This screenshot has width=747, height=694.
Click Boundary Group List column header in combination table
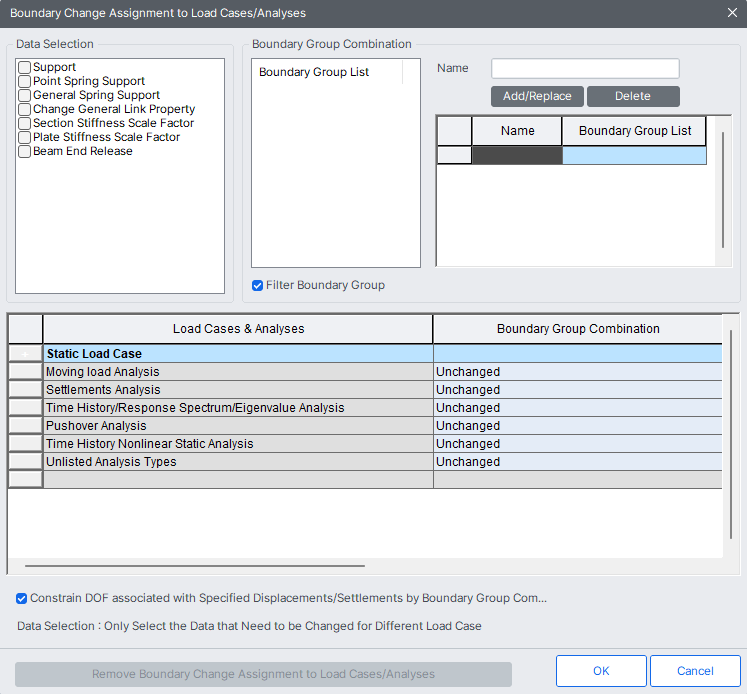[x=635, y=131]
